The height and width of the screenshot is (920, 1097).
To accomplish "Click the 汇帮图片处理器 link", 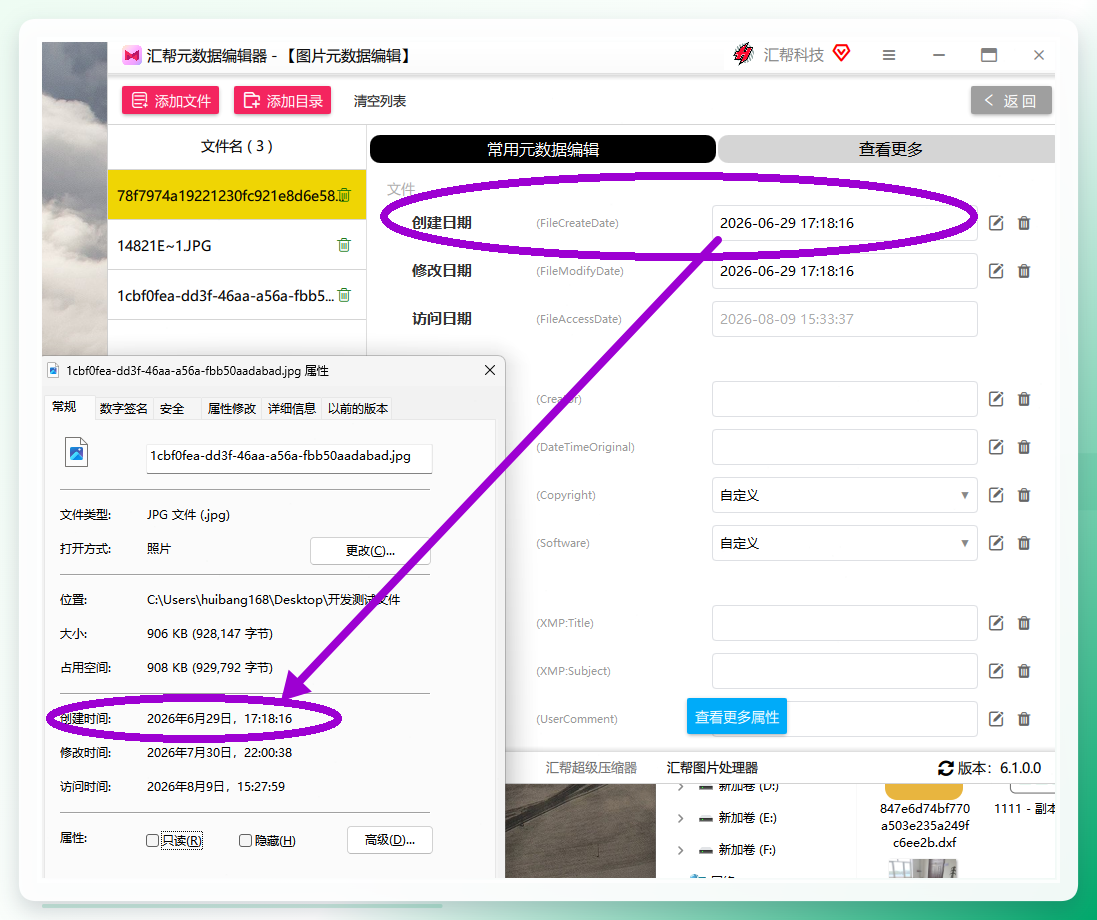I will pos(712,767).
